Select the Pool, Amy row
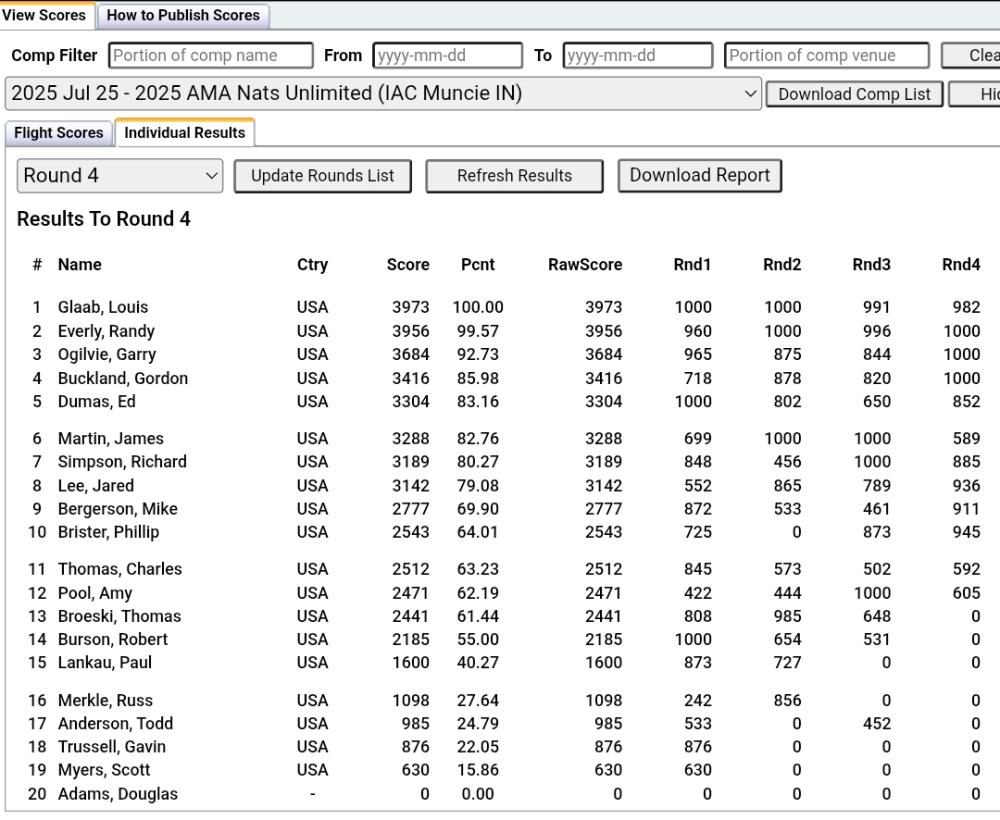Viewport: 1000px width, 820px height. coord(95,593)
